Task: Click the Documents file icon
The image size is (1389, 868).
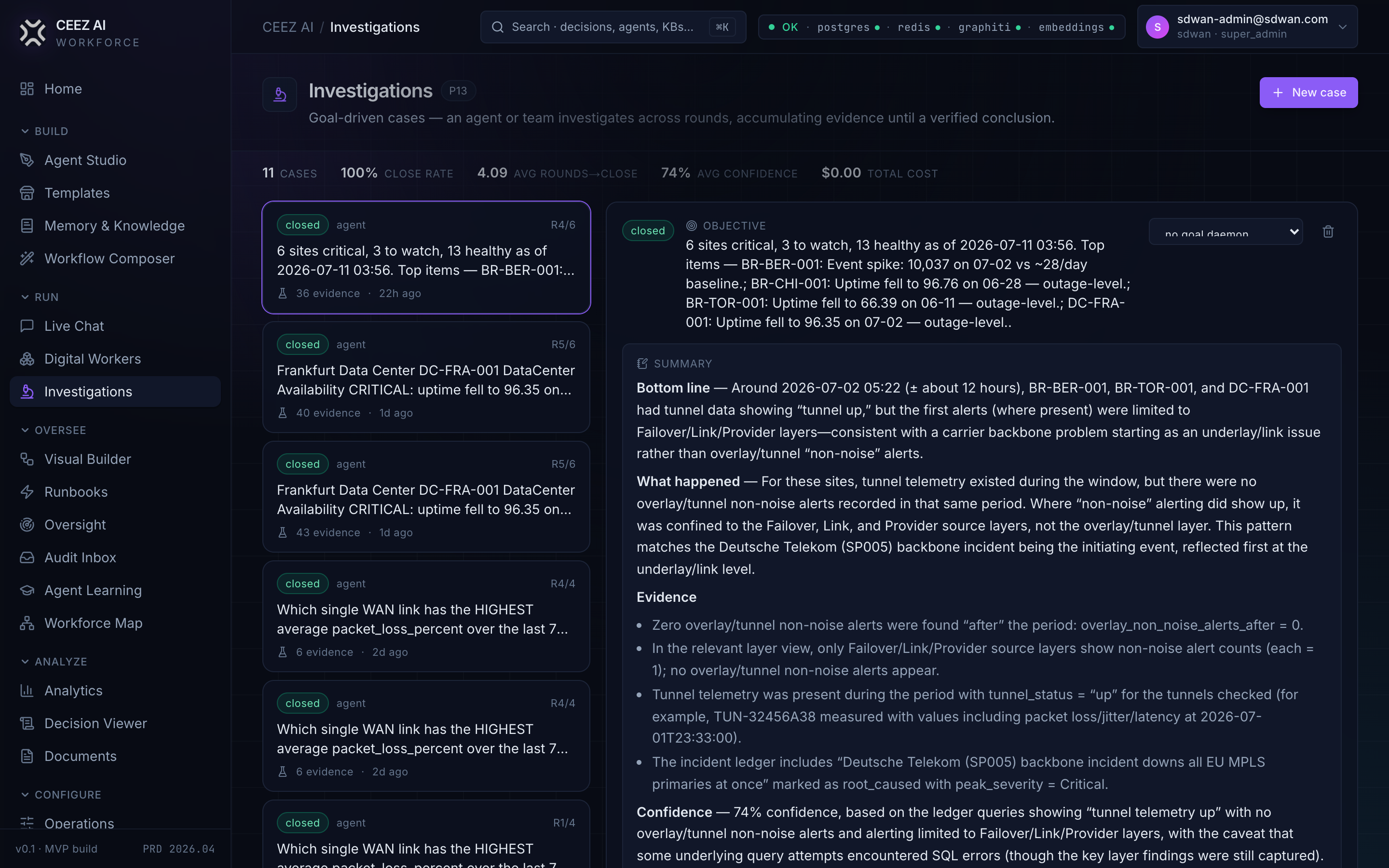Action: pos(27,756)
